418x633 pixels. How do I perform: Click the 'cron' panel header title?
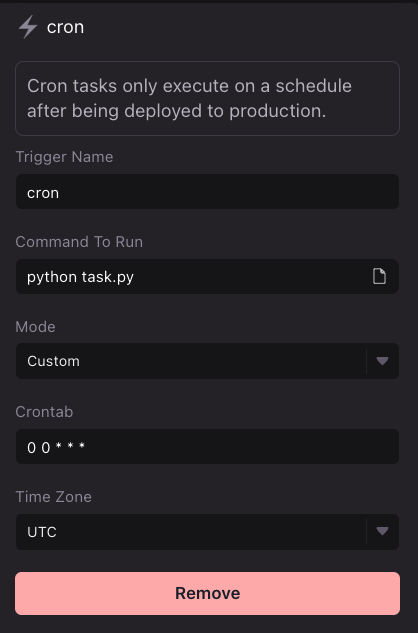click(65, 27)
